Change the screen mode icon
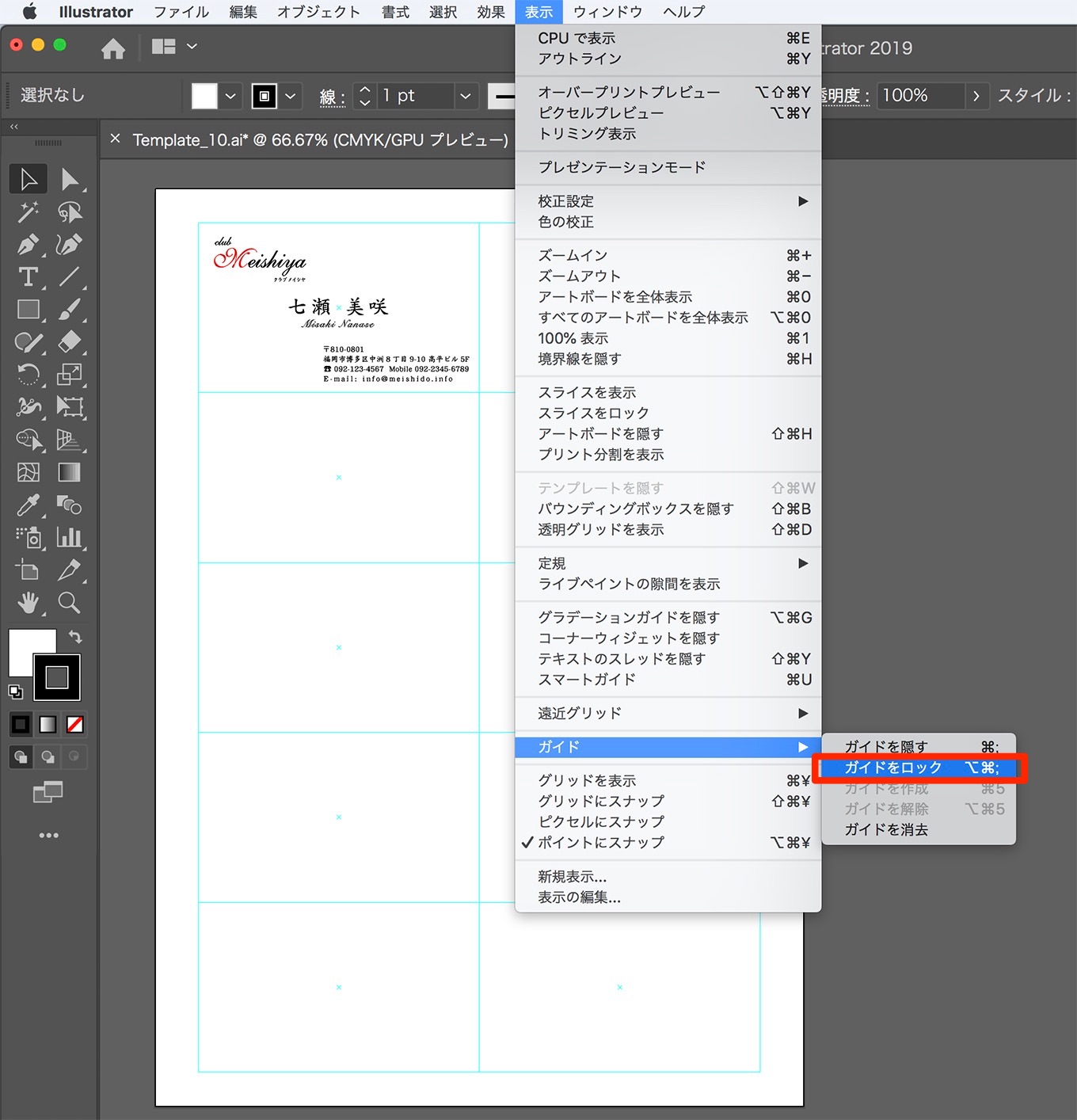 [48, 791]
